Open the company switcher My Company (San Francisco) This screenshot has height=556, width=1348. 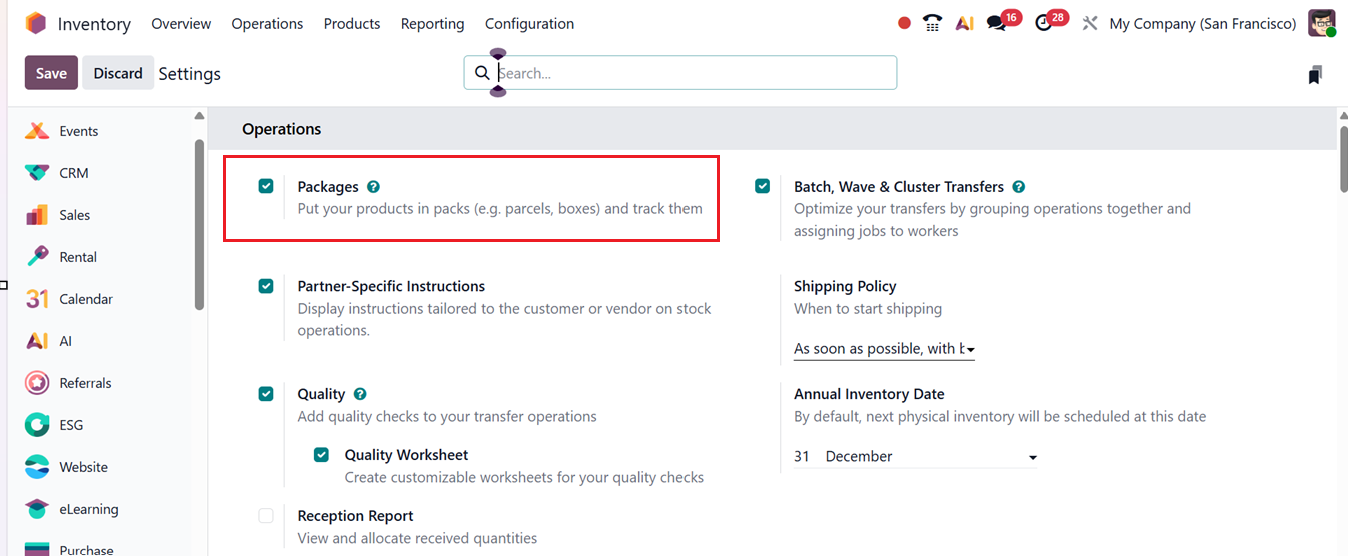coord(1203,23)
